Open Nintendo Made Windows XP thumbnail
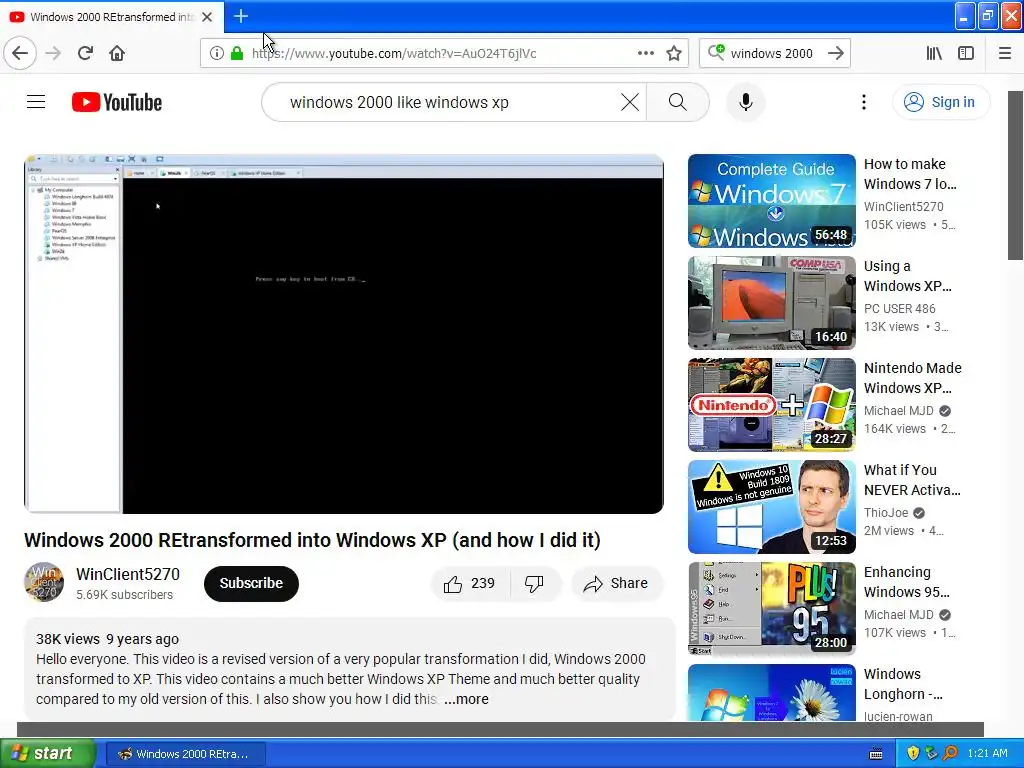 tap(771, 405)
